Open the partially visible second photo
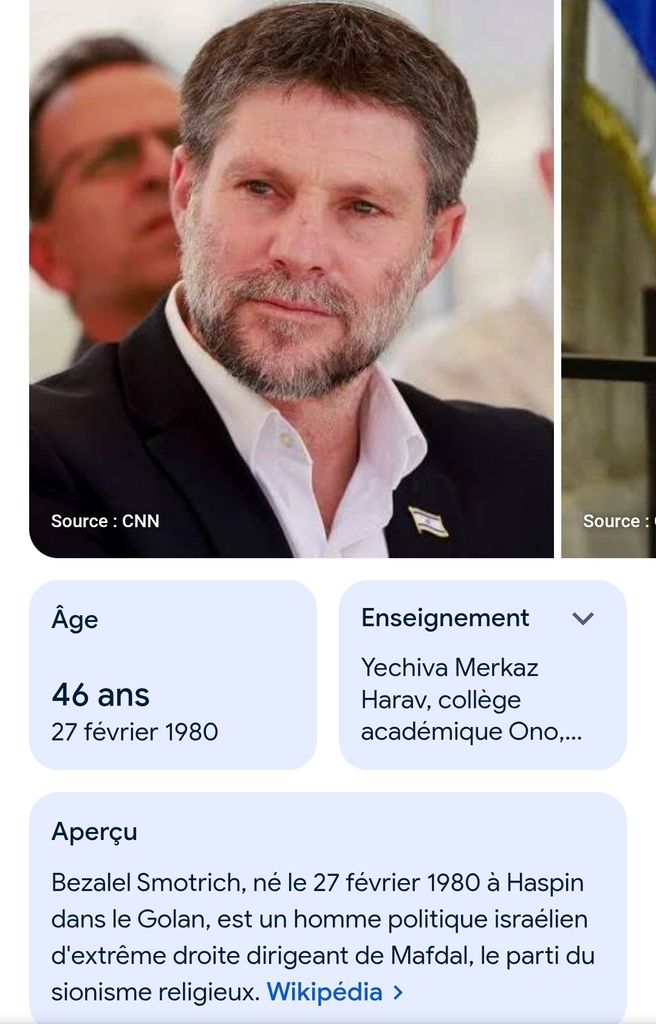The image size is (656, 1024). pos(608,280)
